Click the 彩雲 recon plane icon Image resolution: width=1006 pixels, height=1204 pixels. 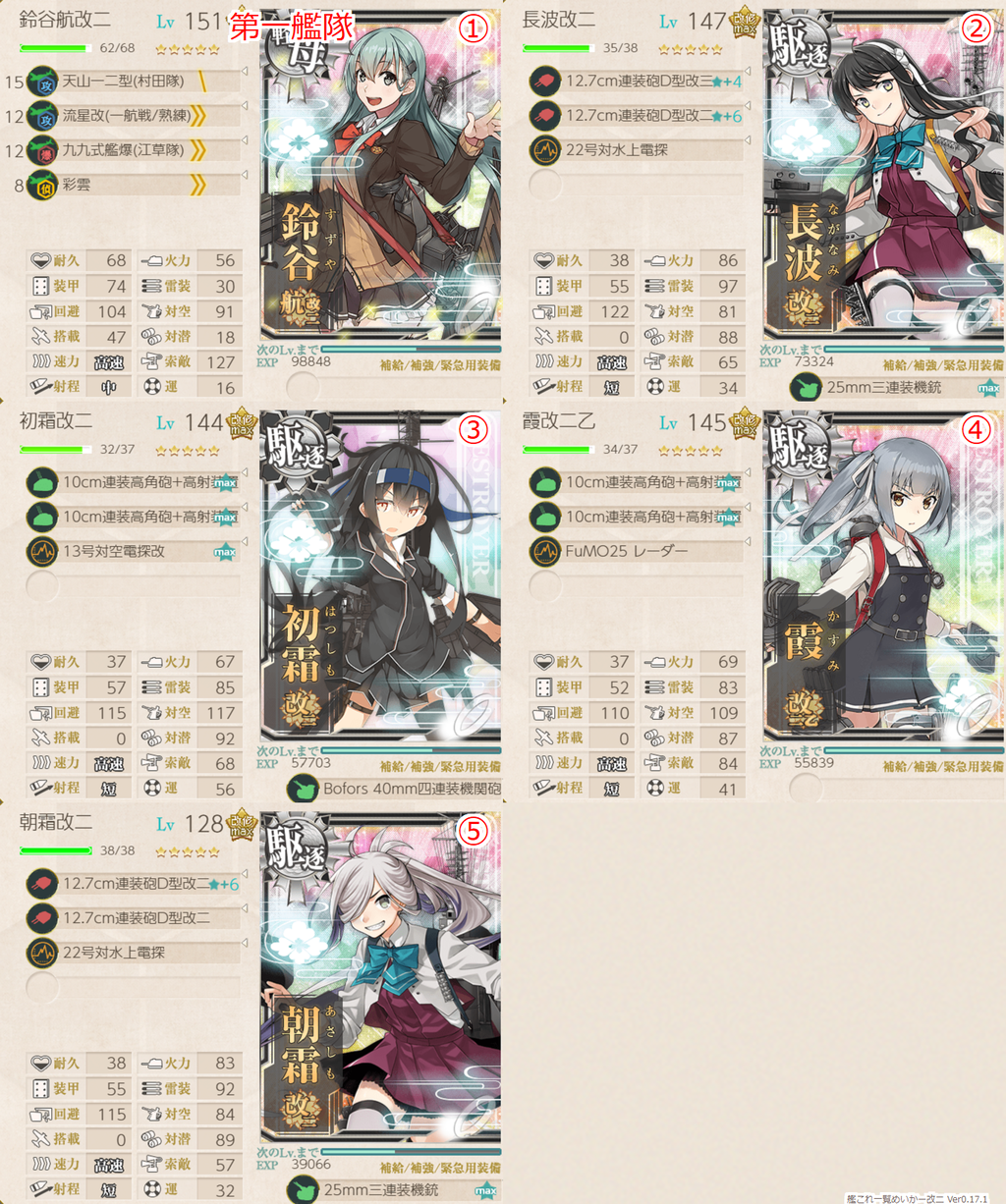43,185
